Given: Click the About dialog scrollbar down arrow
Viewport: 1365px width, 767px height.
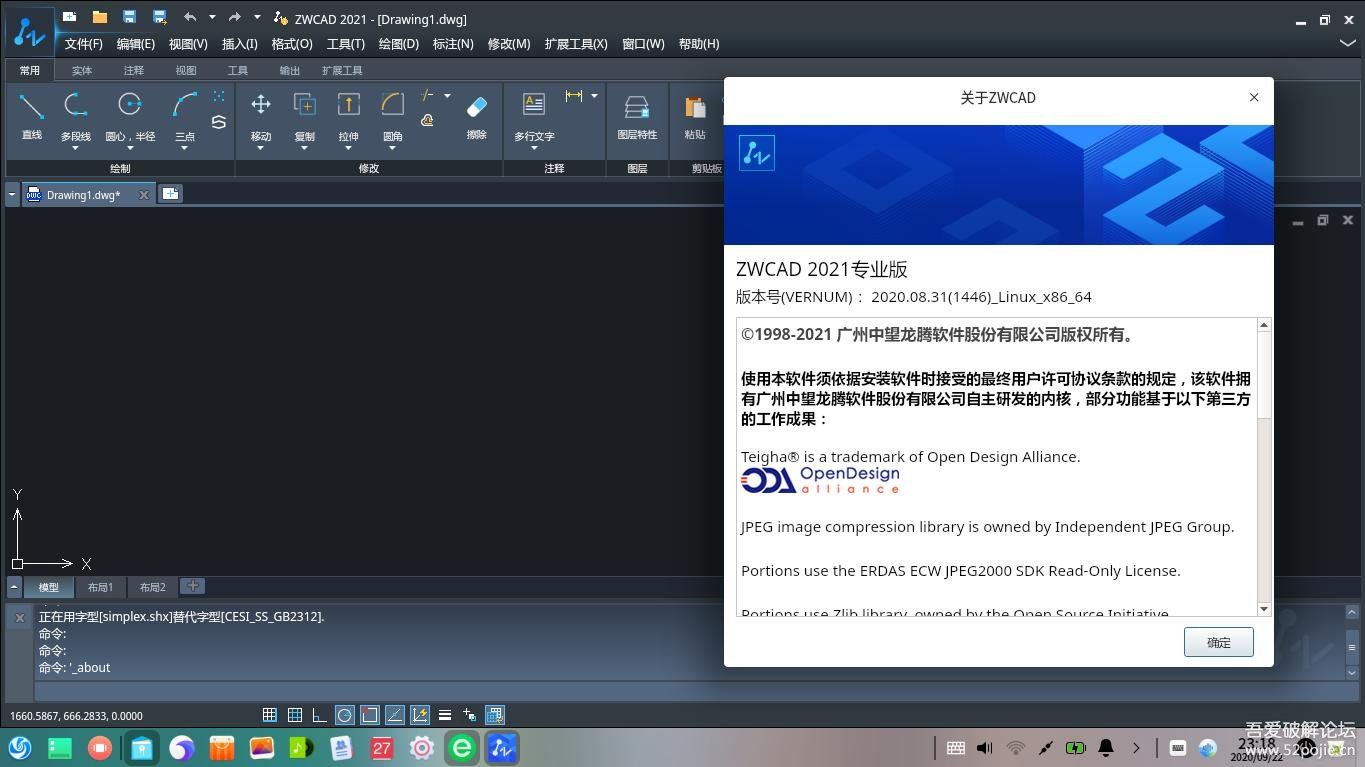Looking at the screenshot, I should click(x=1264, y=609).
